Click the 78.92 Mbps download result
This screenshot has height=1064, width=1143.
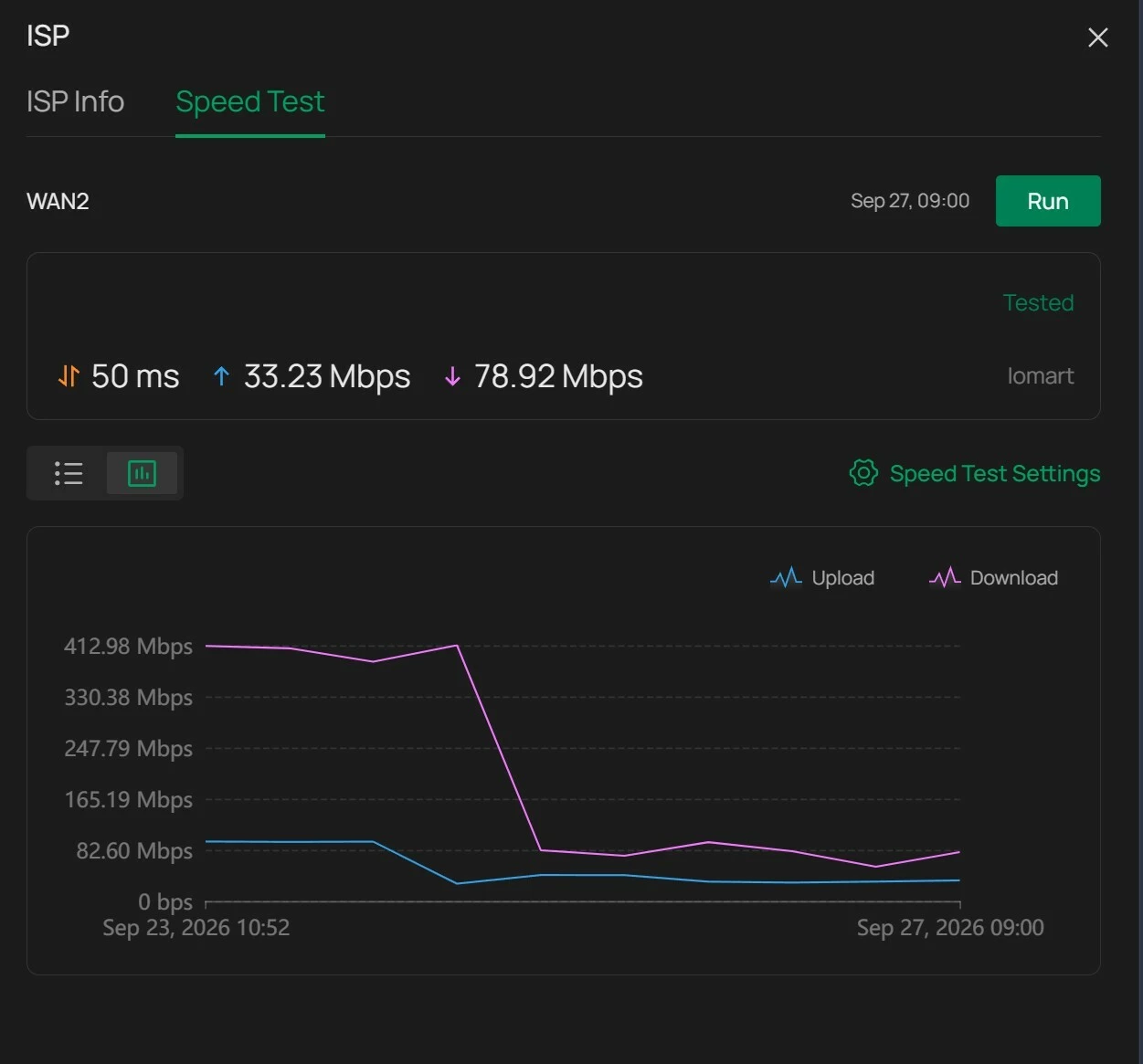coord(558,375)
